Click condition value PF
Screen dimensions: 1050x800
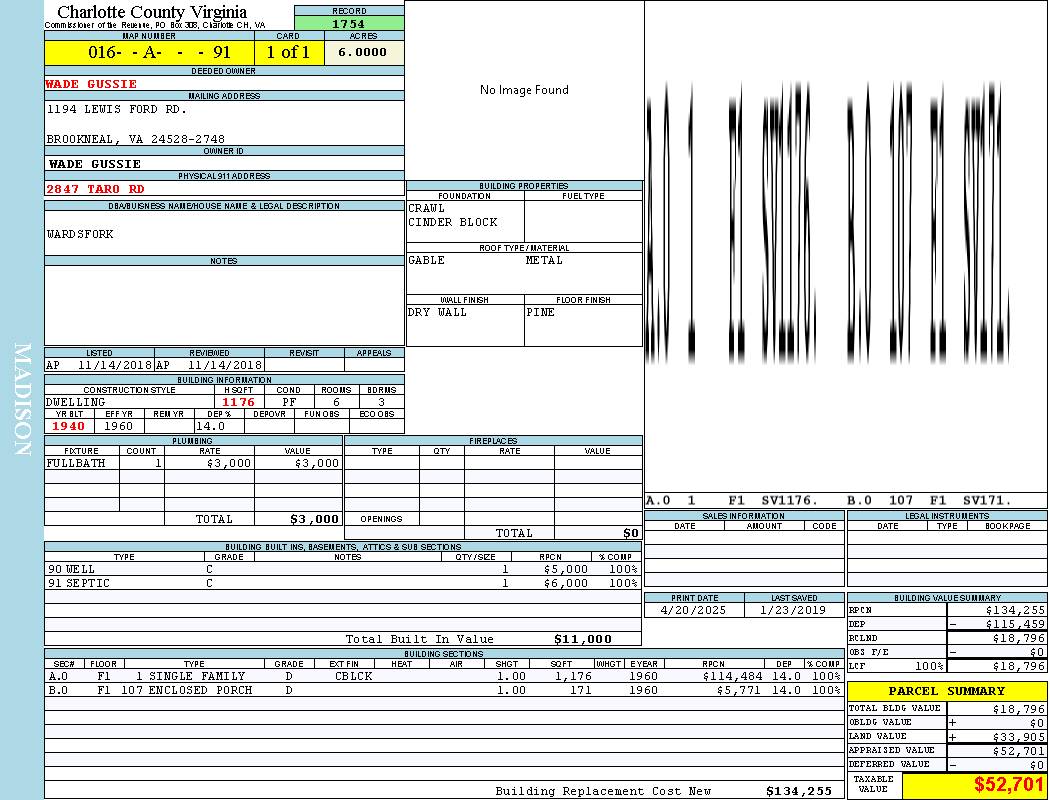289,402
